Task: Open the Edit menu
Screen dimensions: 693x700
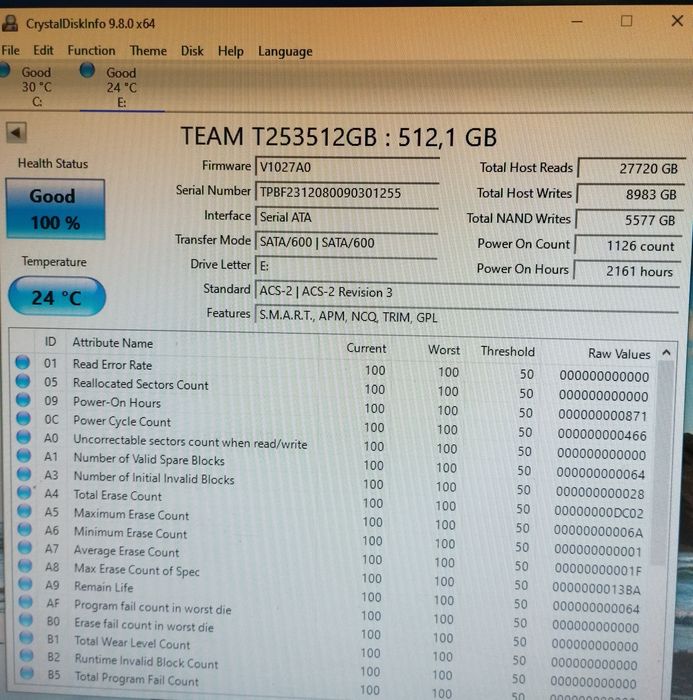Action: click(x=43, y=50)
